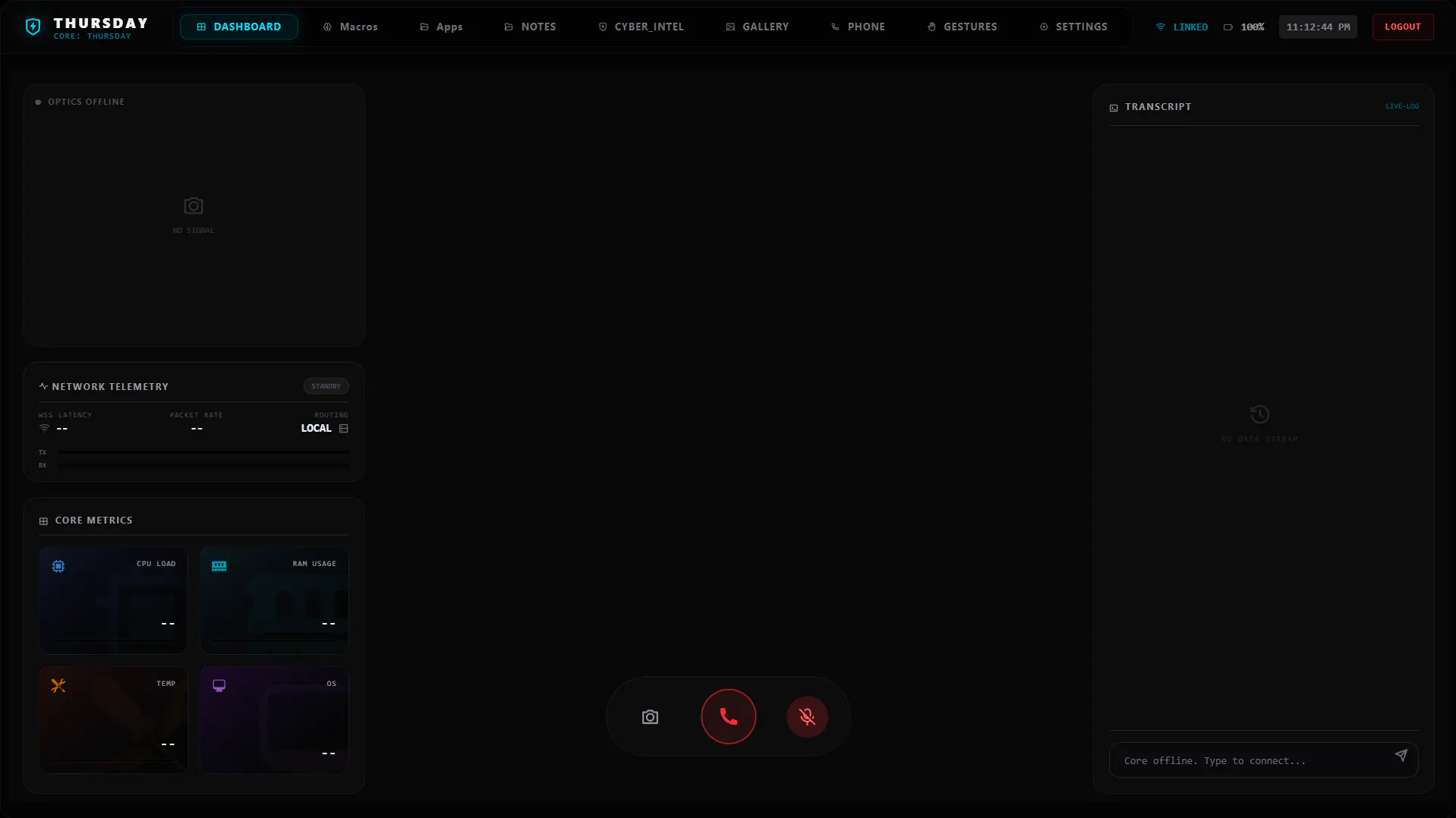Viewport: 1456px width, 818px height.
Task: Click the Transcript panel terminal icon
Action: [x=1114, y=108]
